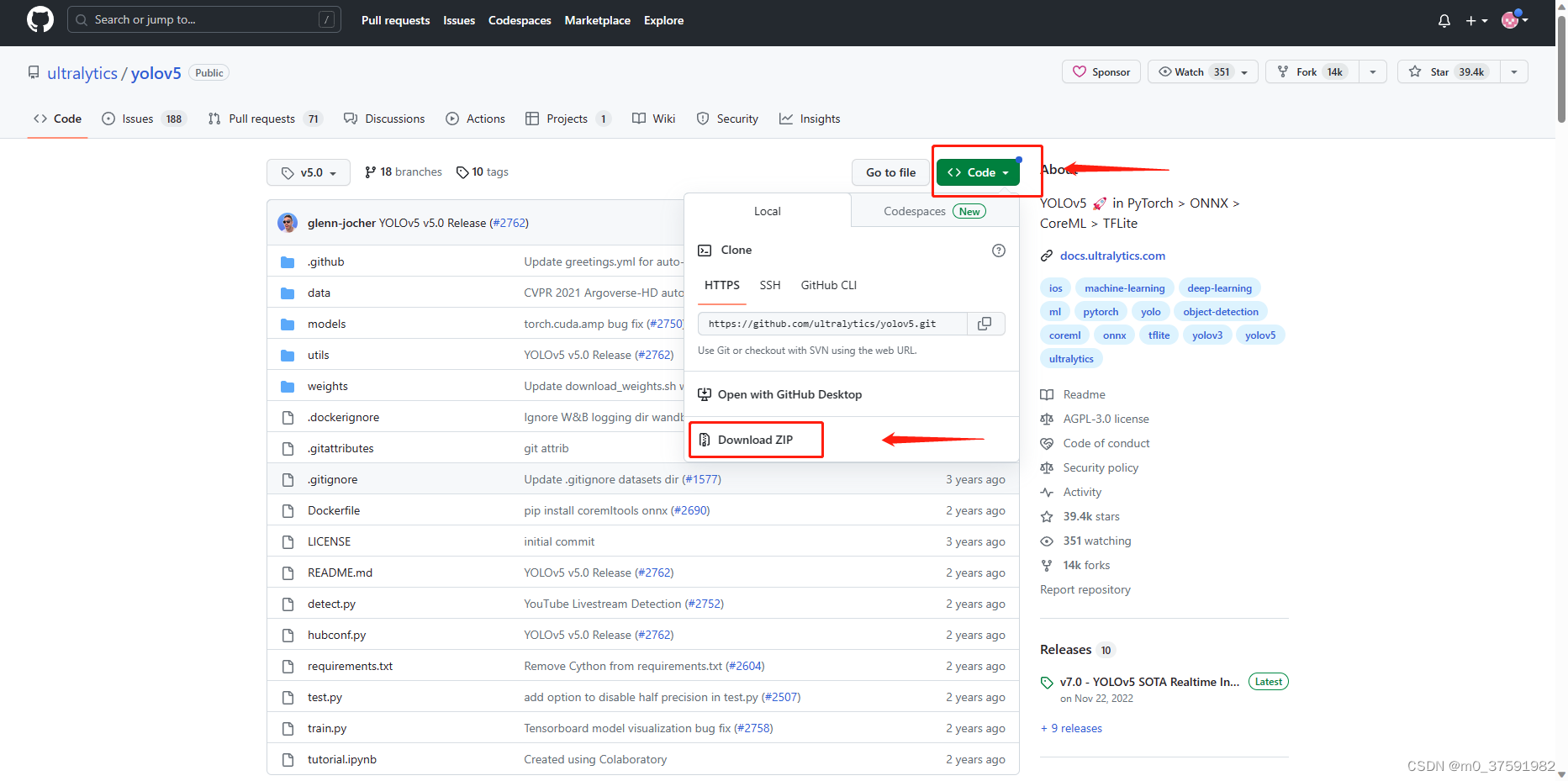
Task: Open the Watch dropdown
Action: click(1203, 72)
